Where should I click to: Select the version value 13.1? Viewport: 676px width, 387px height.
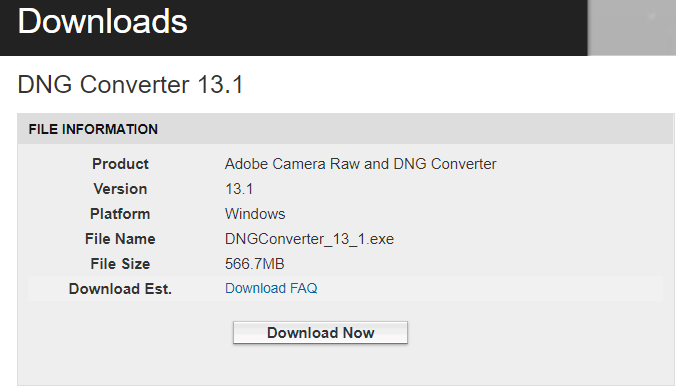[x=239, y=189]
